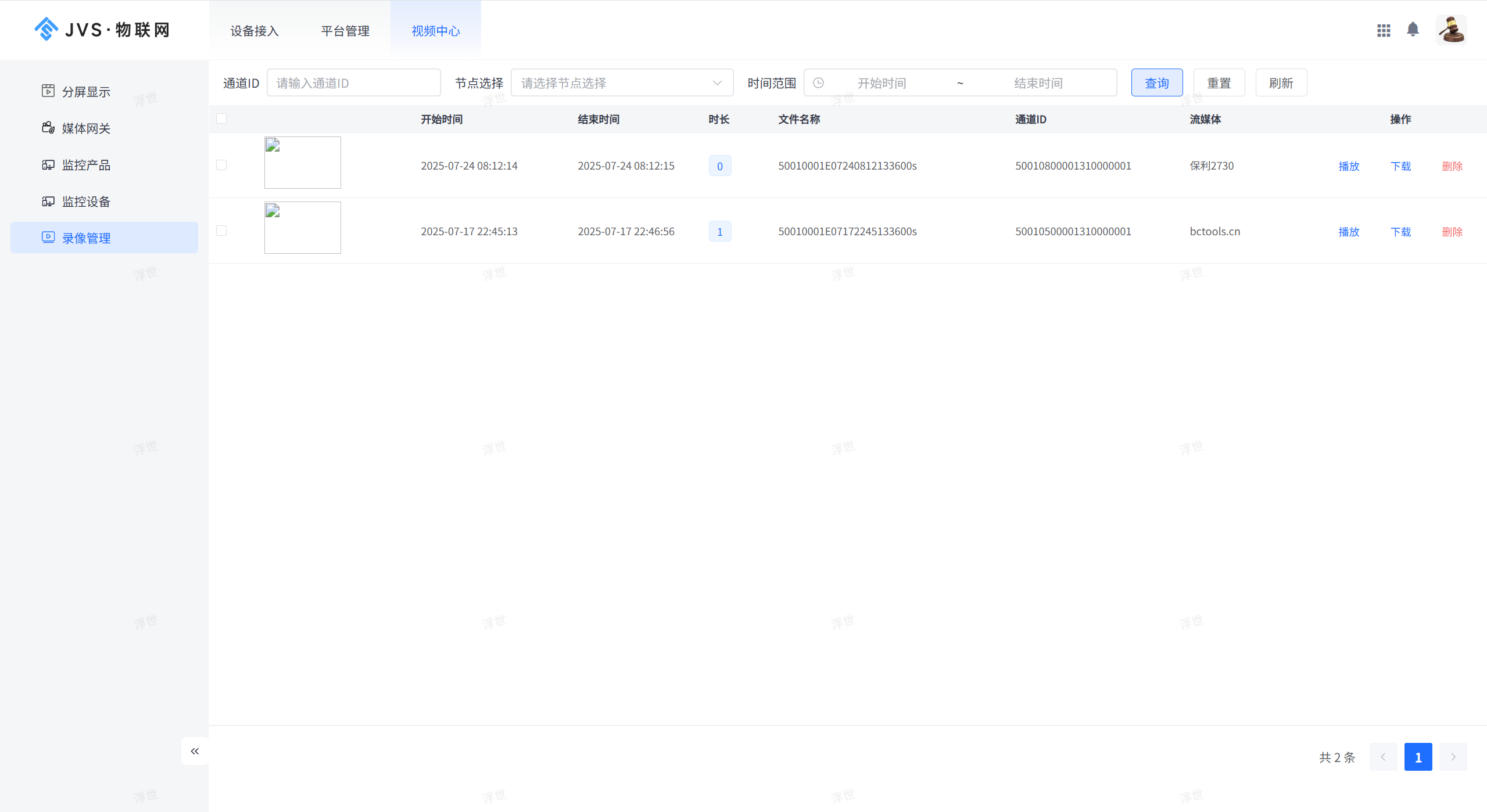Image resolution: width=1487 pixels, height=812 pixels.
Task: Click the 流媒体 column header
Action: pyautogui.click(x=1205, y=119)
